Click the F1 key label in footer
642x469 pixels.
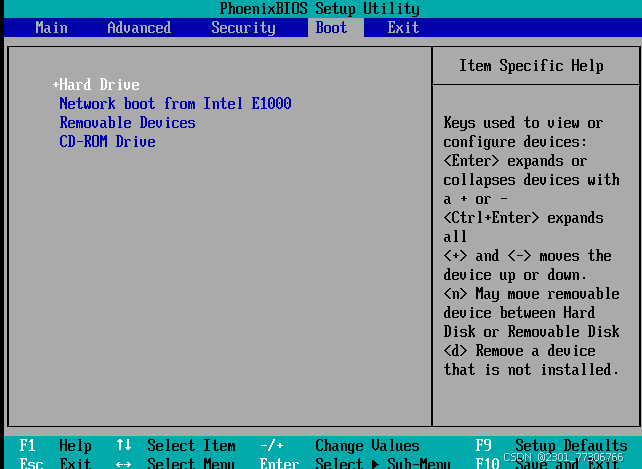[27, 445]
